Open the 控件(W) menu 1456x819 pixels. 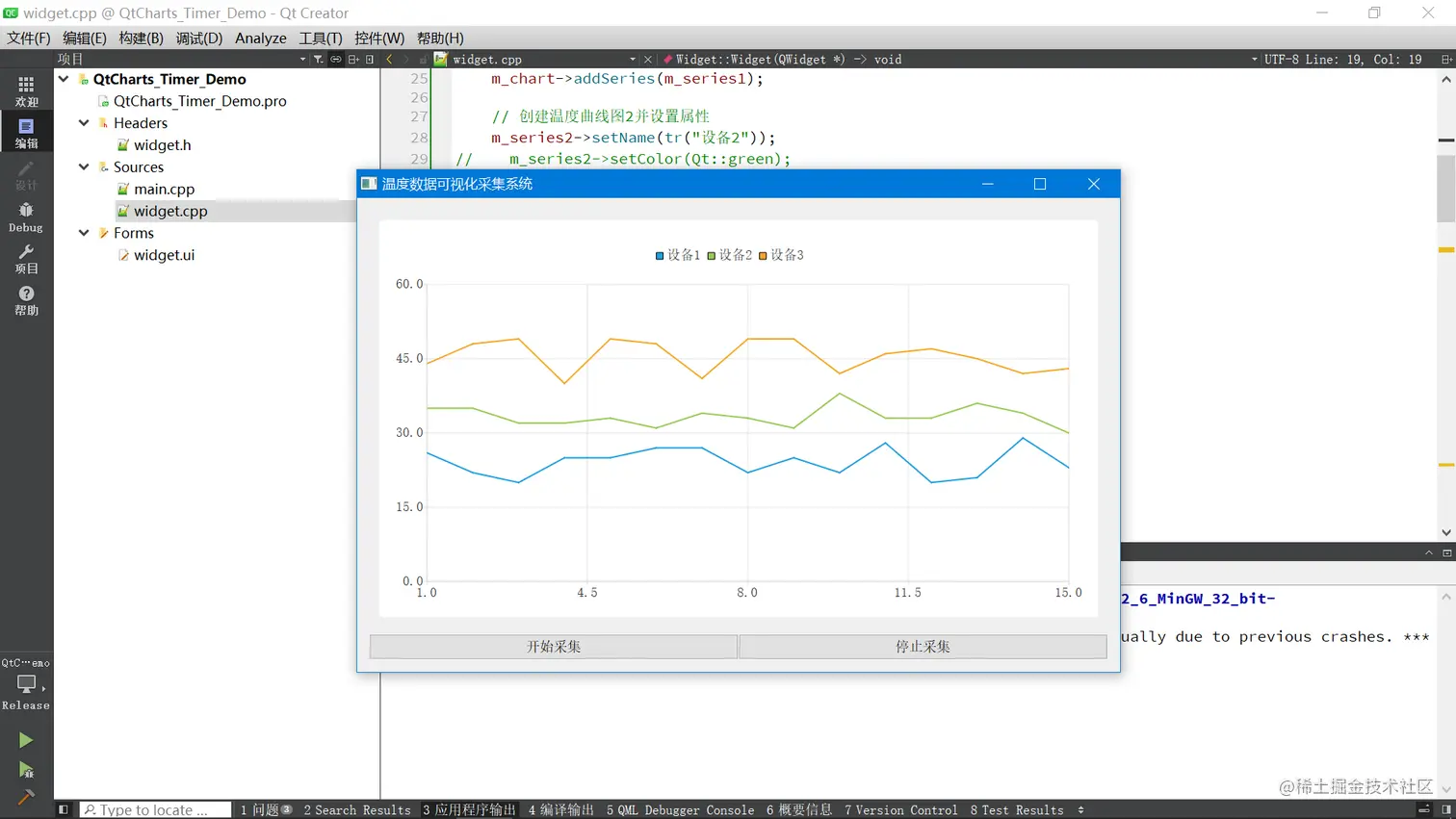tap(379, 38)
